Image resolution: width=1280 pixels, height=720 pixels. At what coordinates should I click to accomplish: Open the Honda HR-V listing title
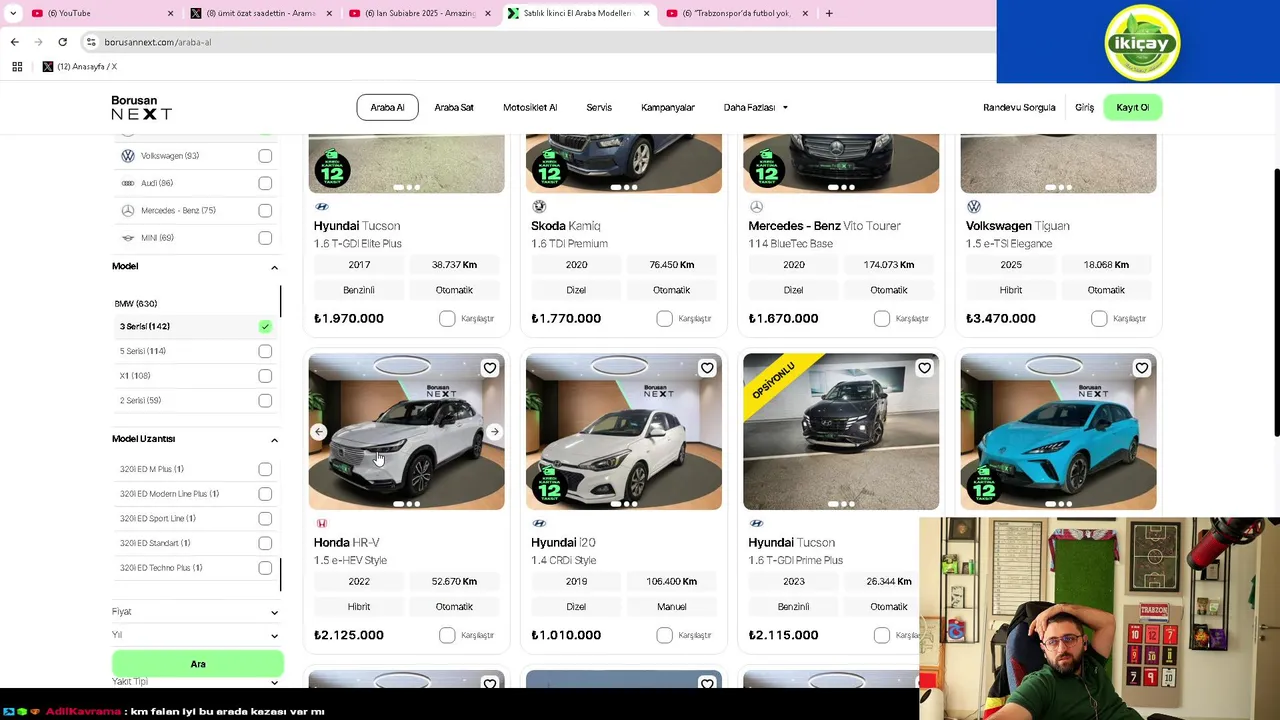tap(347, 543)
